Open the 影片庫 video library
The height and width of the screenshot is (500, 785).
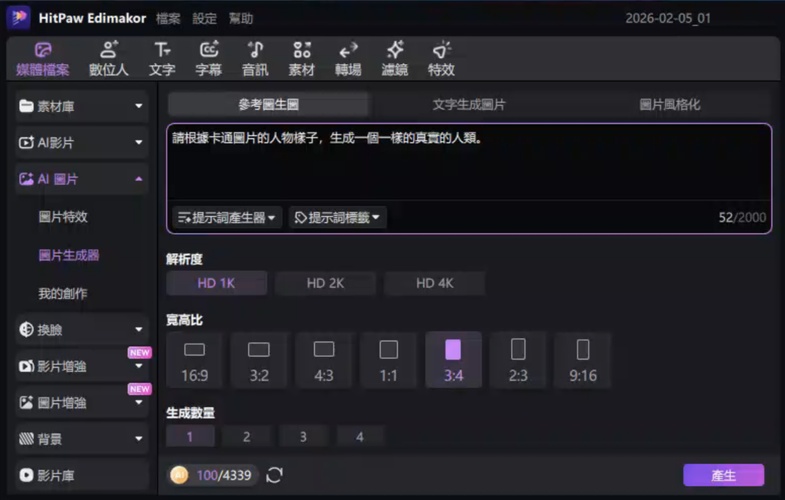(x=82, y=475)
